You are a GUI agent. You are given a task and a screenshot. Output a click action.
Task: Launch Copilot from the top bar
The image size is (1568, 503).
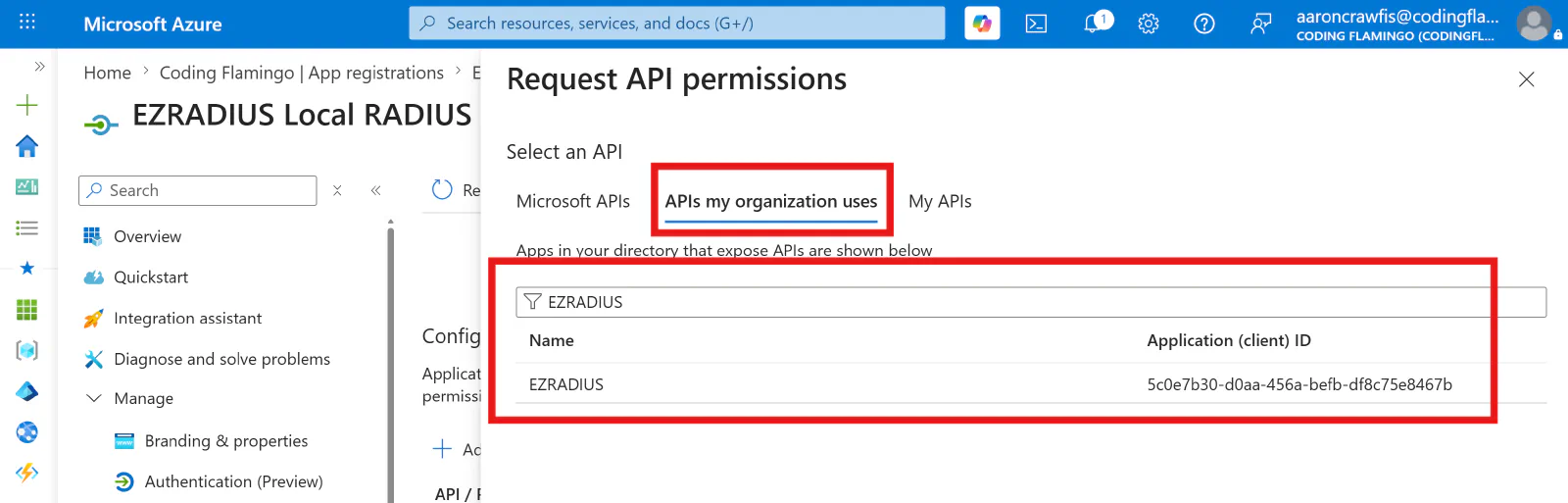coord(982,24)
